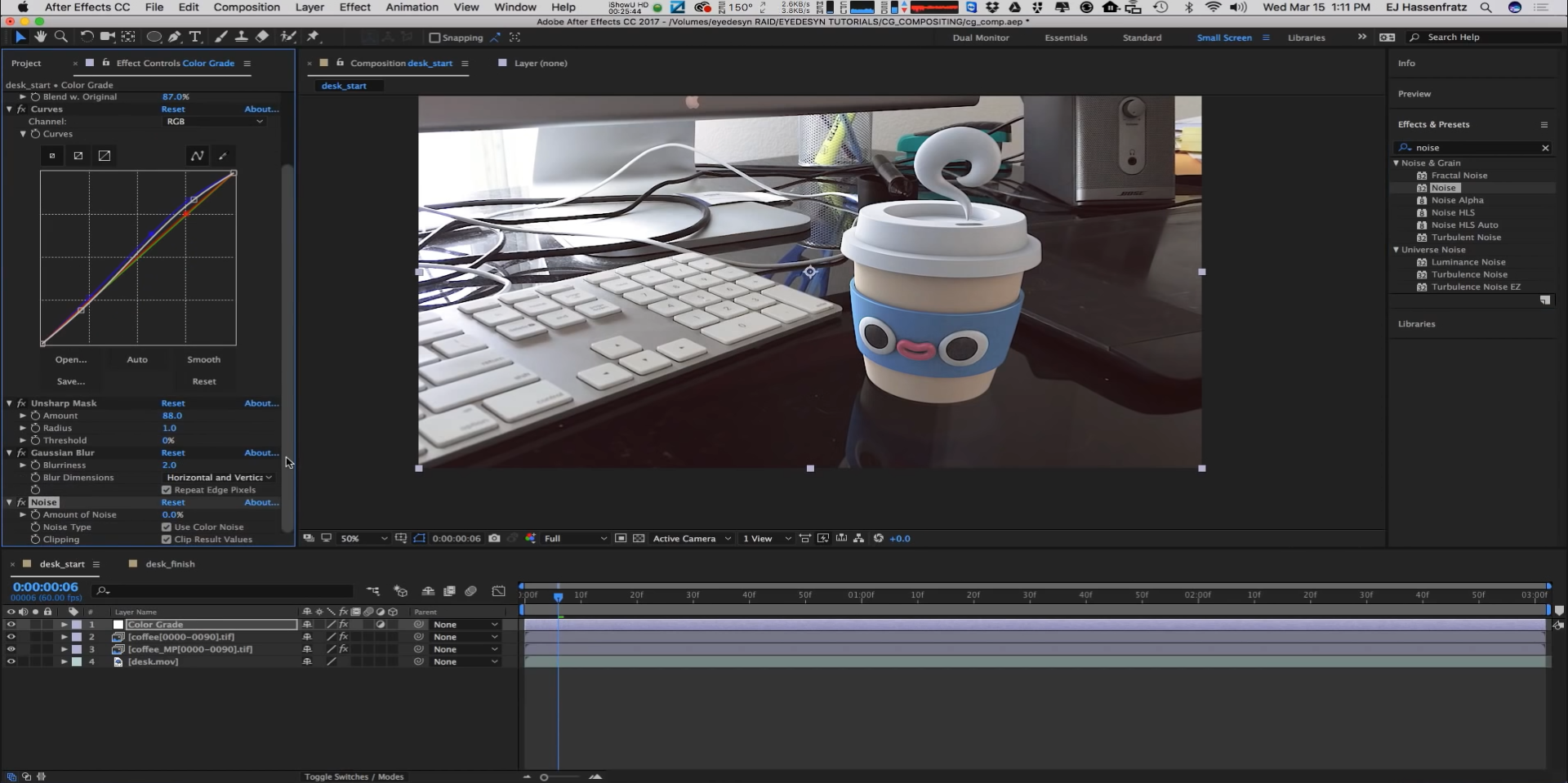Open the Full resolution dropdown
The image size is (1568, 783).
pos(575,539)
